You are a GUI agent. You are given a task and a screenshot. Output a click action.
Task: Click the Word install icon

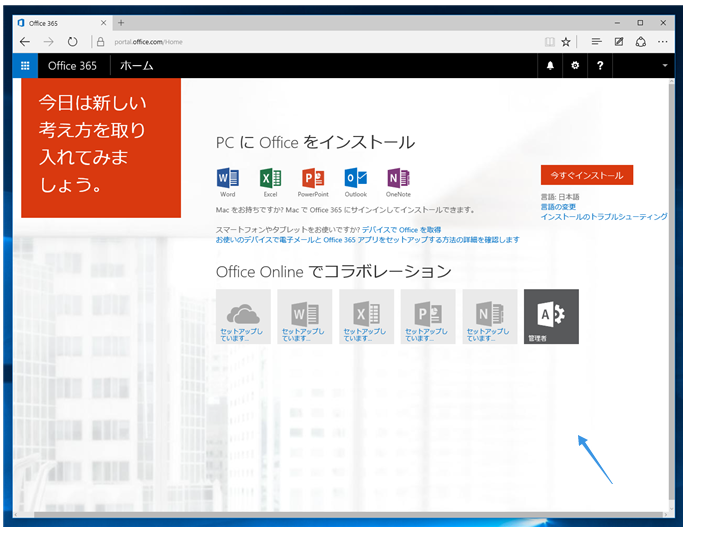tap(228, 182)
